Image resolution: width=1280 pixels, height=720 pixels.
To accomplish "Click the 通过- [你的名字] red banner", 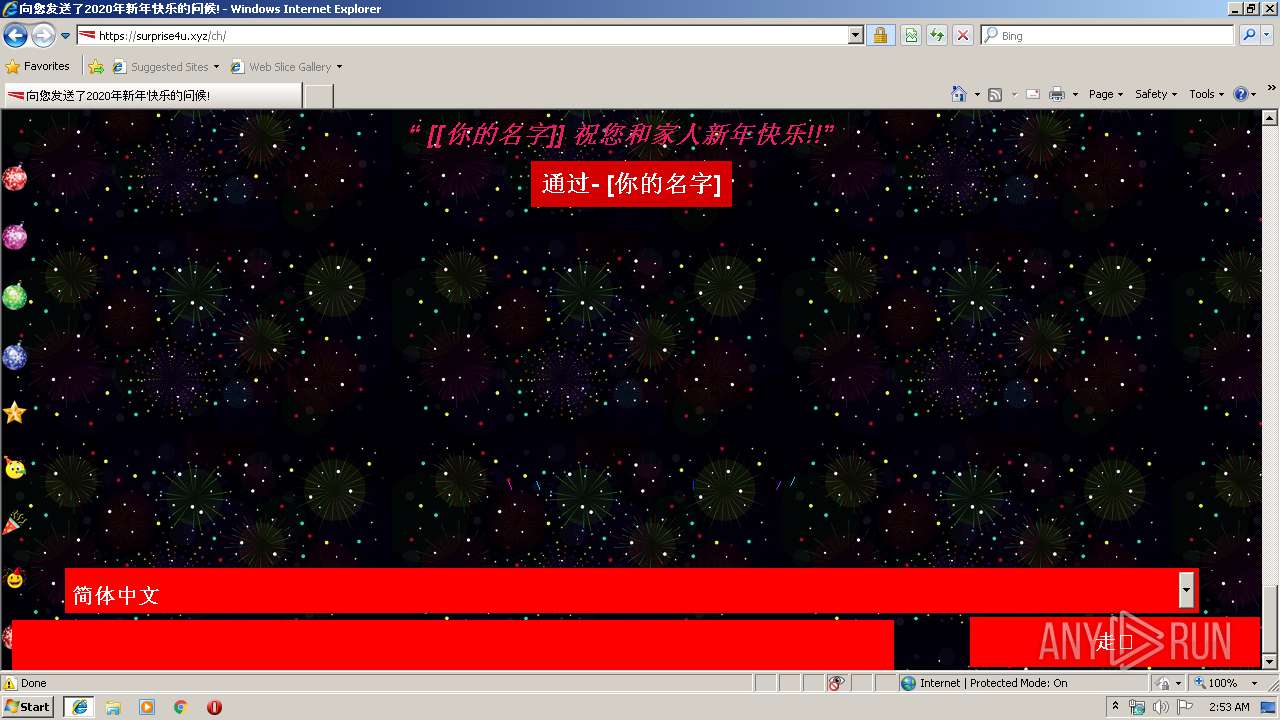I will 631,184.
